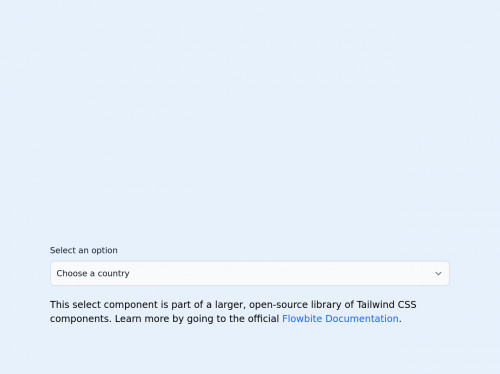This screenshot has width=500, height=374.
Task: Click the word country inside the select
Action: [113, 274]
